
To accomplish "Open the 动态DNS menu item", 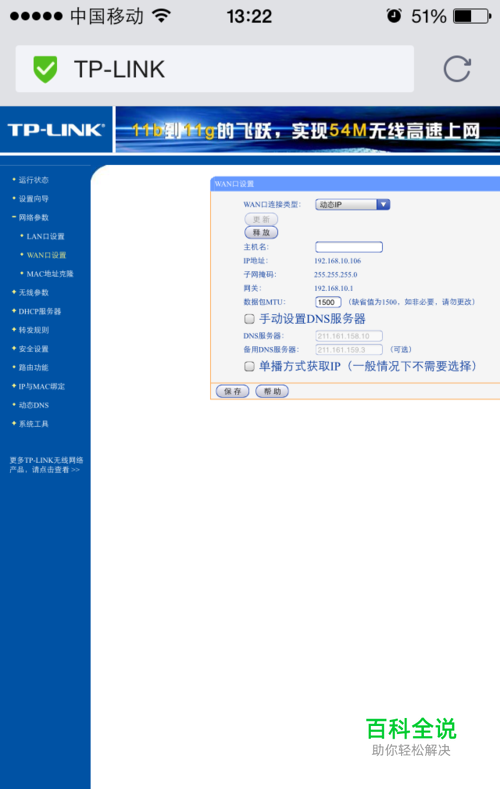I will [33, 405].
